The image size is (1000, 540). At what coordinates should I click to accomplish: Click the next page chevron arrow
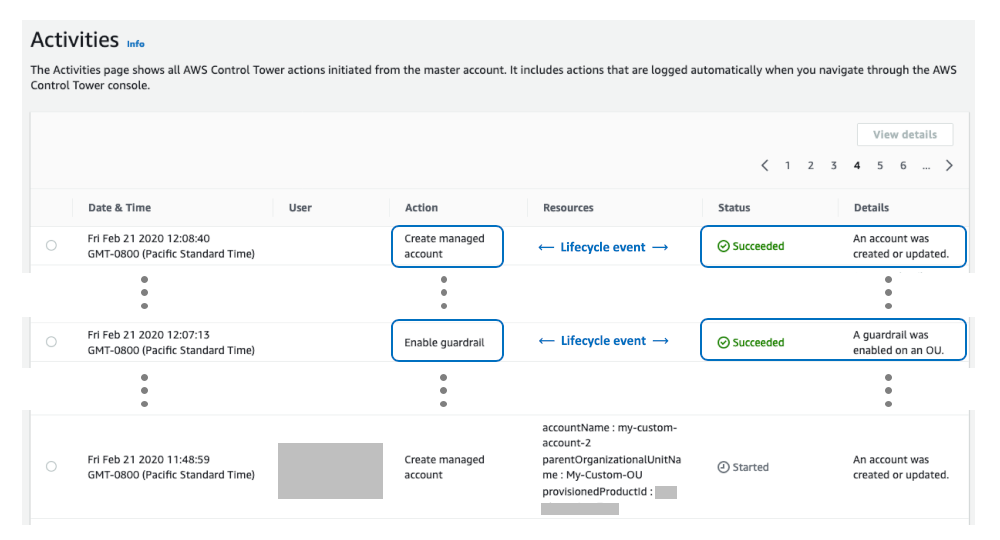point(949,166)
